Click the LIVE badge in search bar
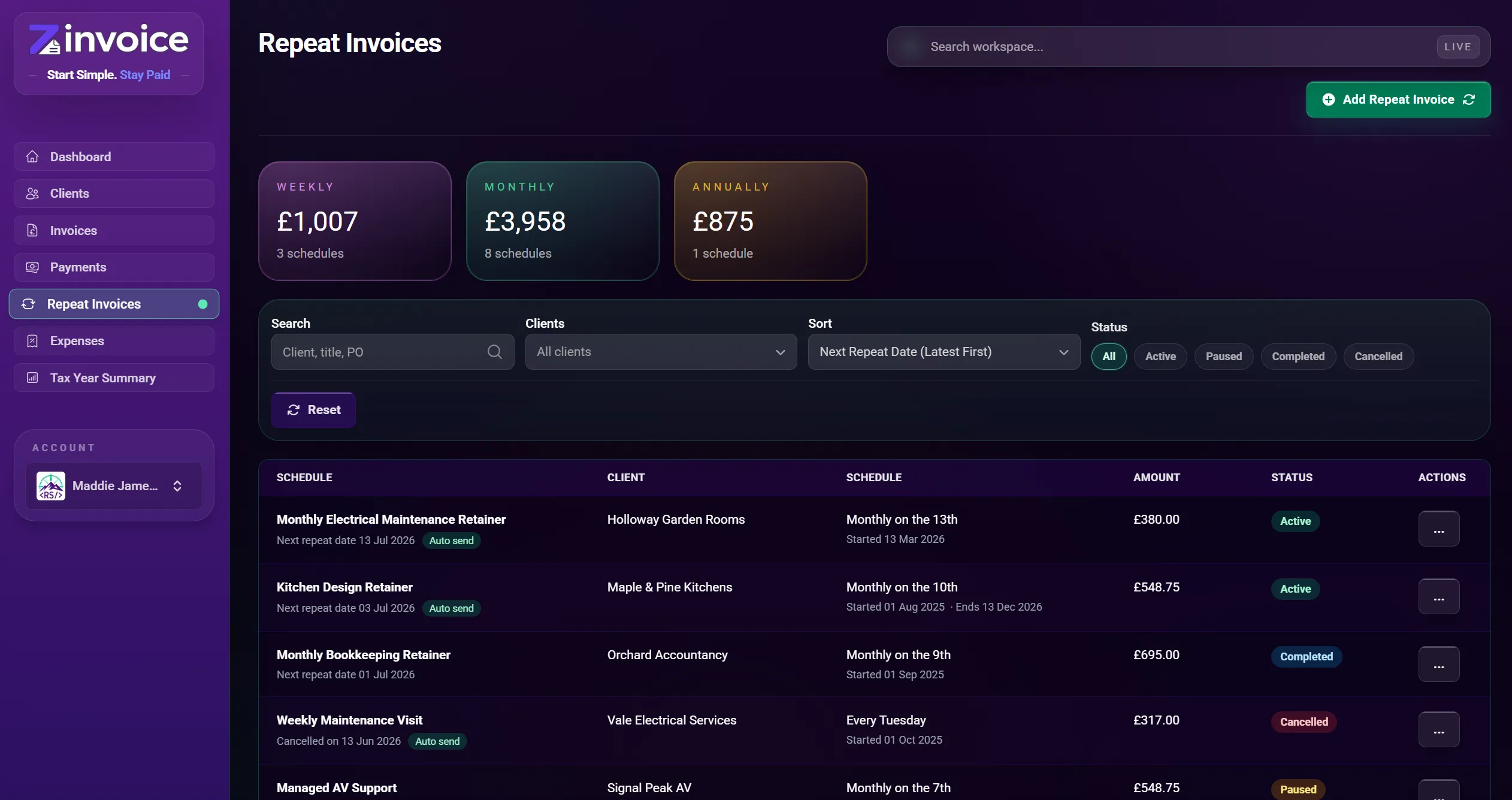The height and width of the screenshot is (800, 1512). click(1458, 47)
